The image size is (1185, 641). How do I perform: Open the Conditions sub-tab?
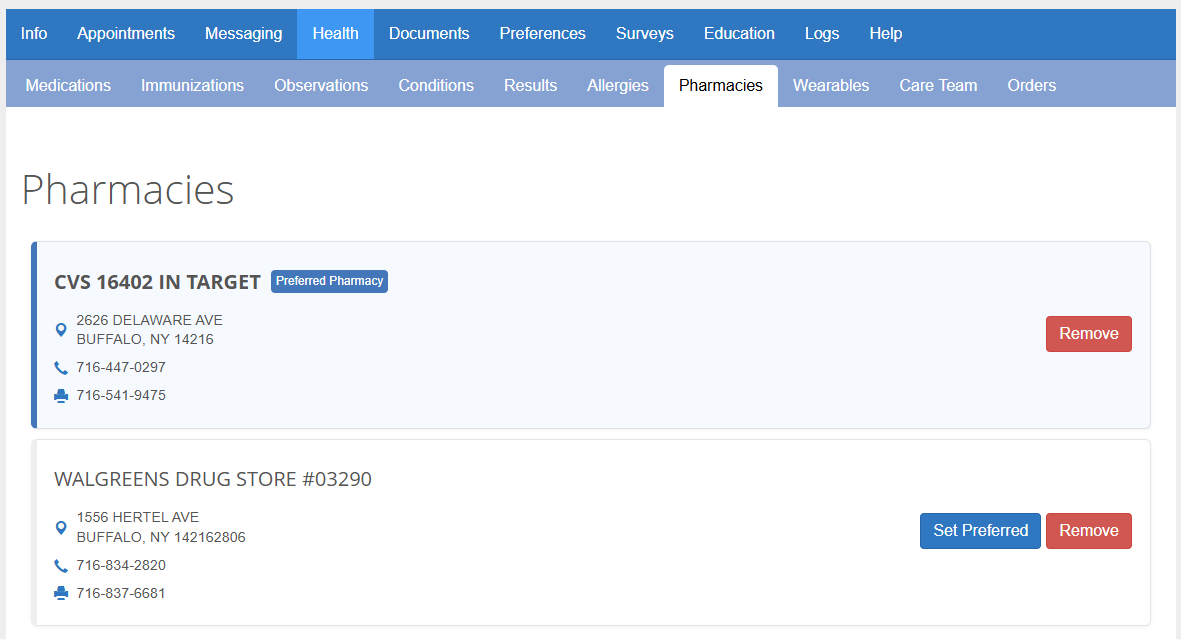click(x=436, y=85)
